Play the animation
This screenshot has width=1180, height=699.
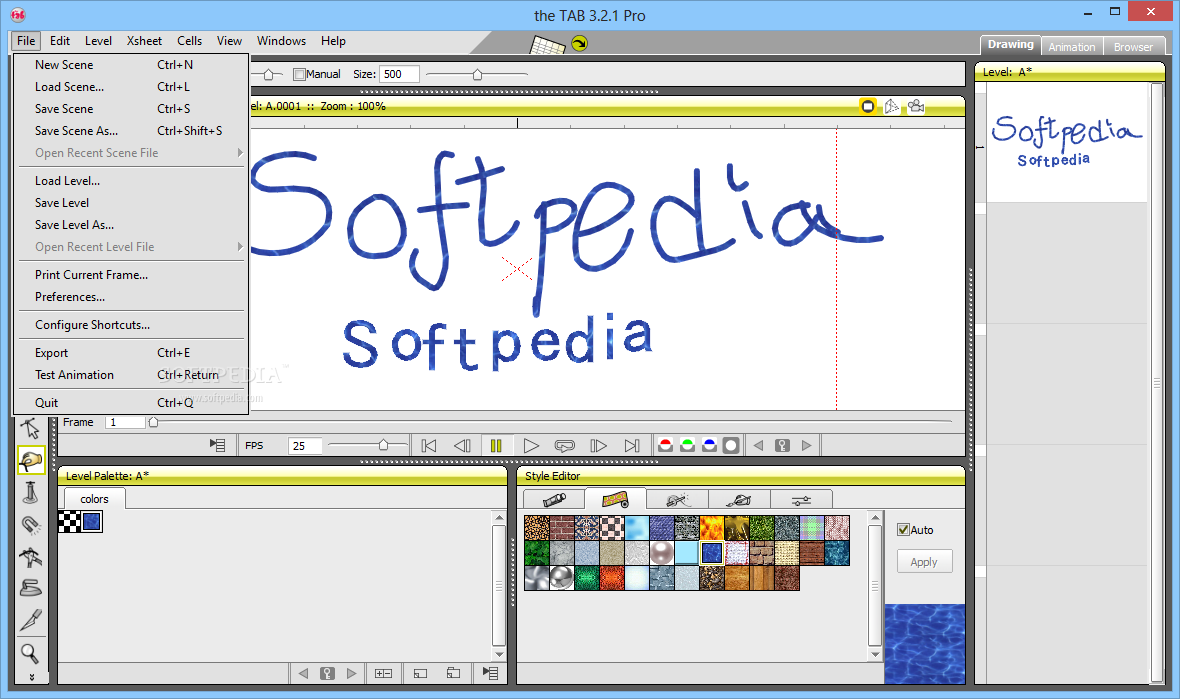point(531,445)
